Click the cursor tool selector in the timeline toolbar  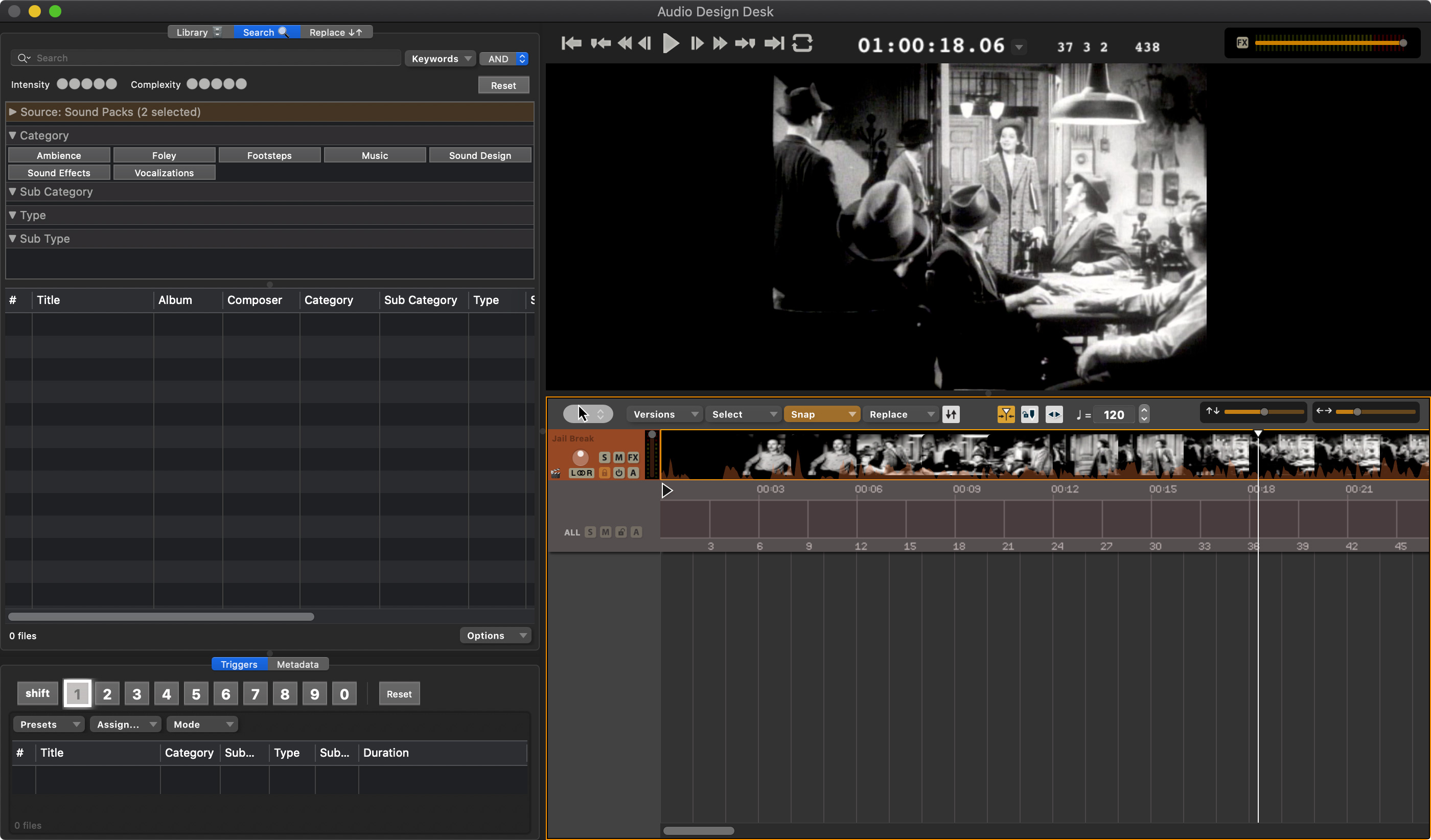[x=588, y=414]
